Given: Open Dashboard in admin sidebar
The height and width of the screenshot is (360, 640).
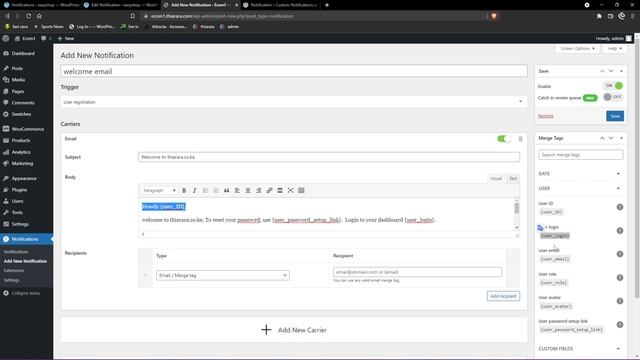Looking at the screenshot, I should point(23,53).
